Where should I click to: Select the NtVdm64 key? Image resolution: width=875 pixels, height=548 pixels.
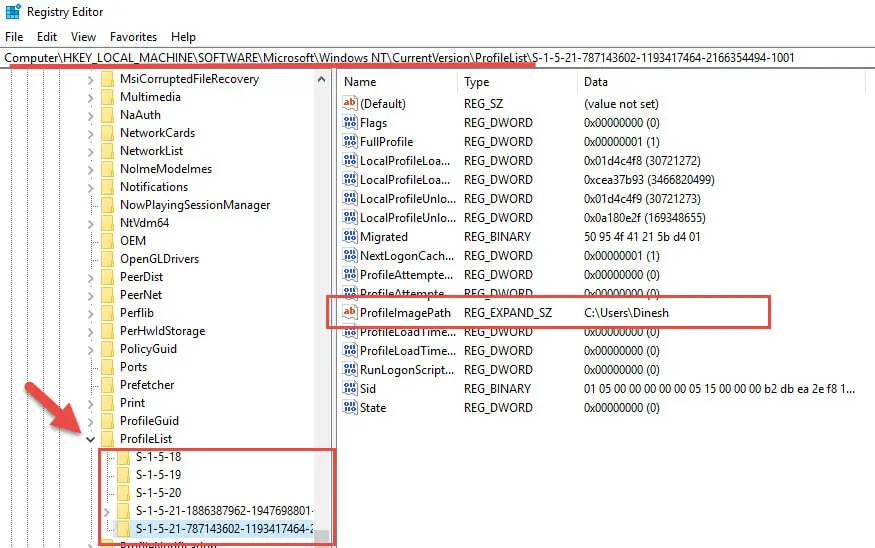pyautogui.click(x=144, y=223)
